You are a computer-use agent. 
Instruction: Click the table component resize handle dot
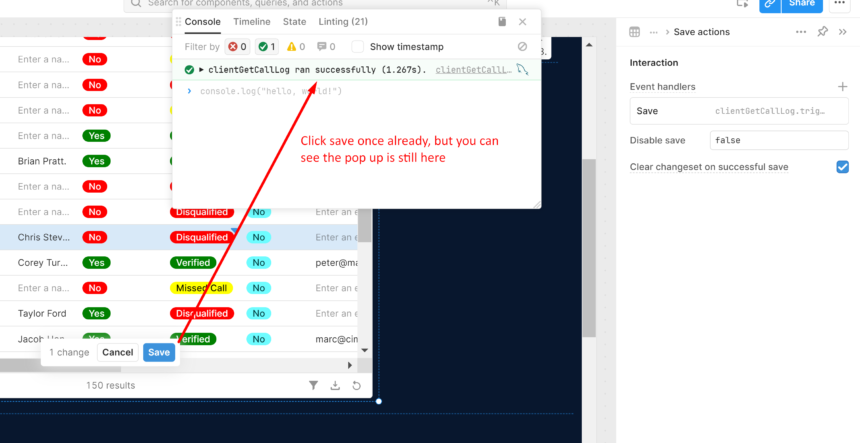click(x=378, y=401)
